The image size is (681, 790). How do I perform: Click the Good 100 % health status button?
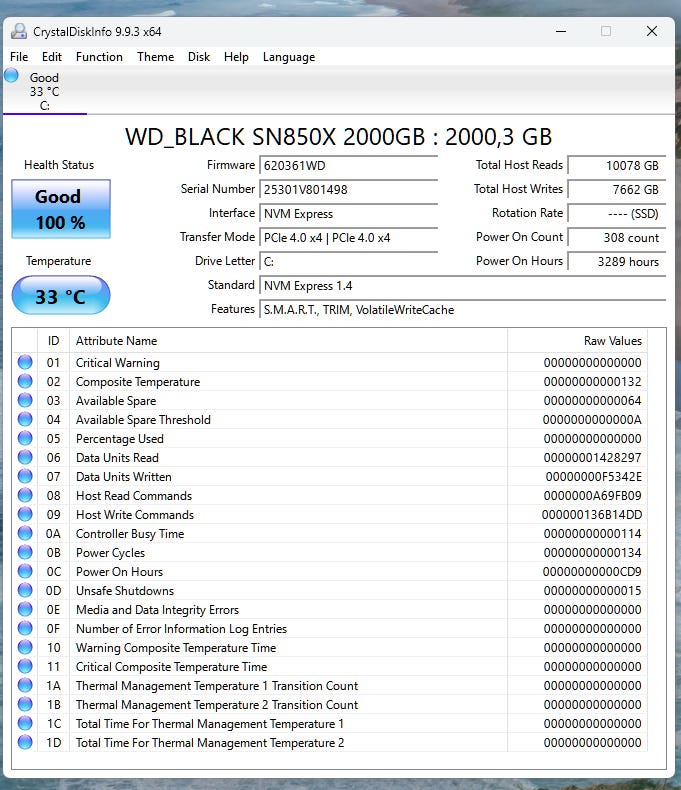point(61,209)
